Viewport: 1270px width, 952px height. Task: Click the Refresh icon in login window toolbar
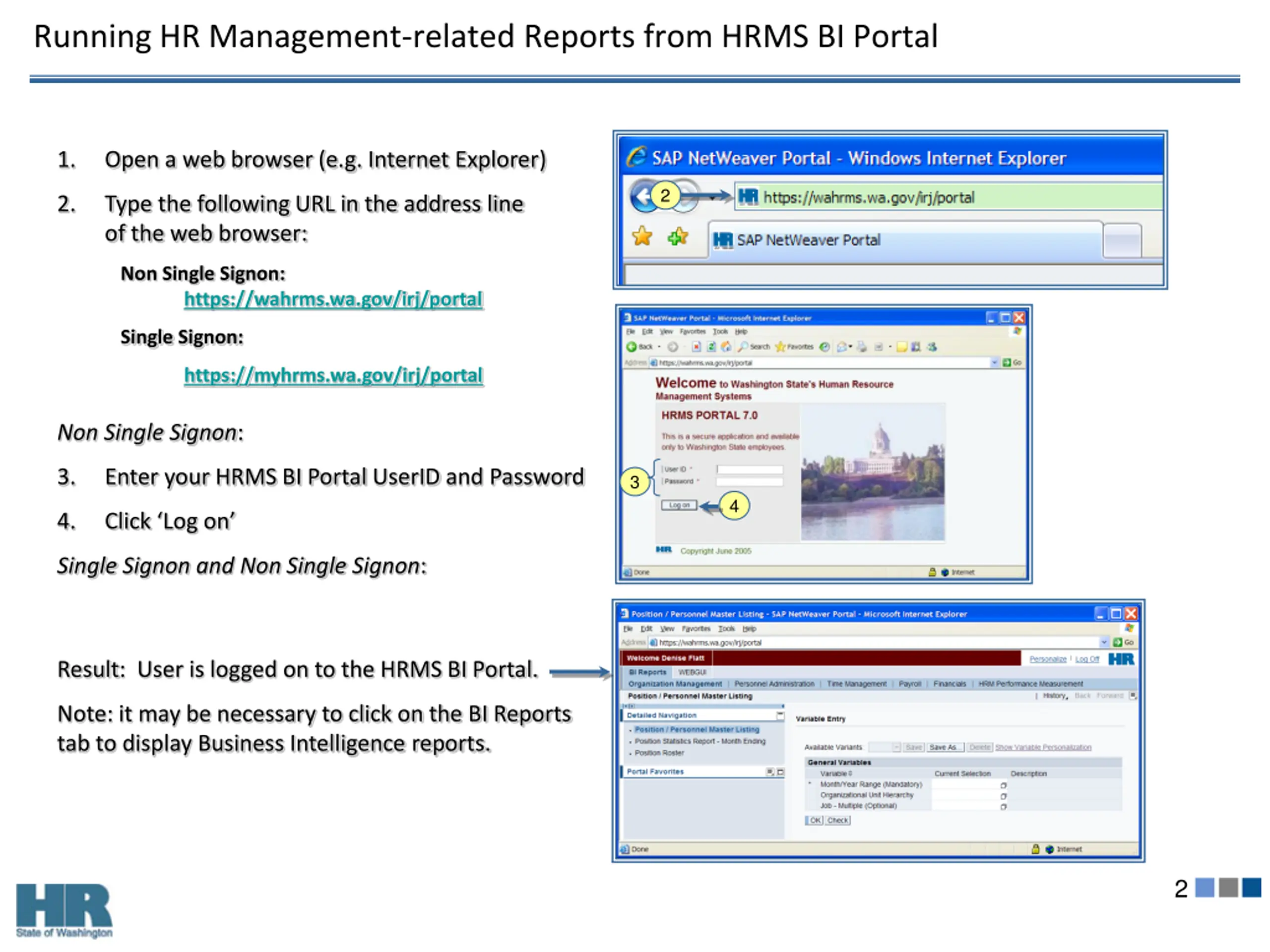[711, 347]
